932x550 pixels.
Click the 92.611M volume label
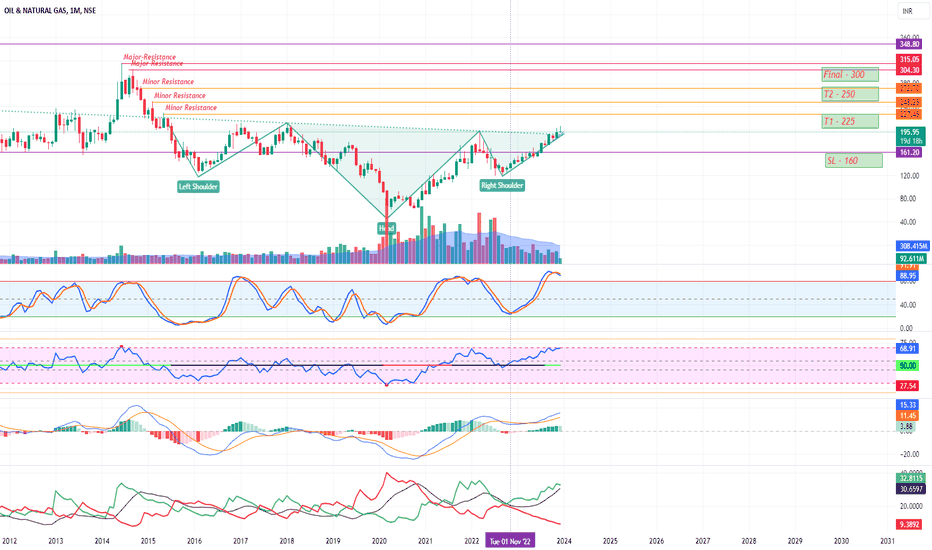pos(911,259)
